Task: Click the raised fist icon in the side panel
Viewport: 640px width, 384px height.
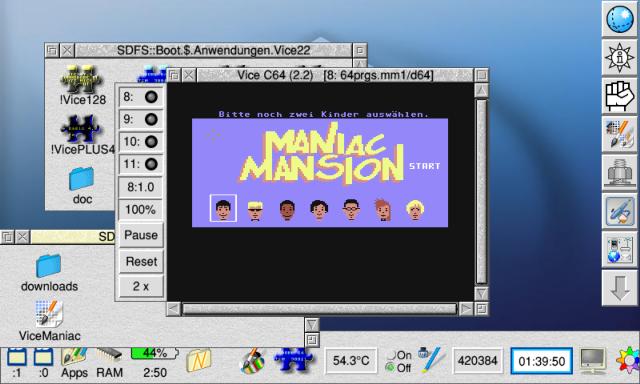Action: (620, 96)
